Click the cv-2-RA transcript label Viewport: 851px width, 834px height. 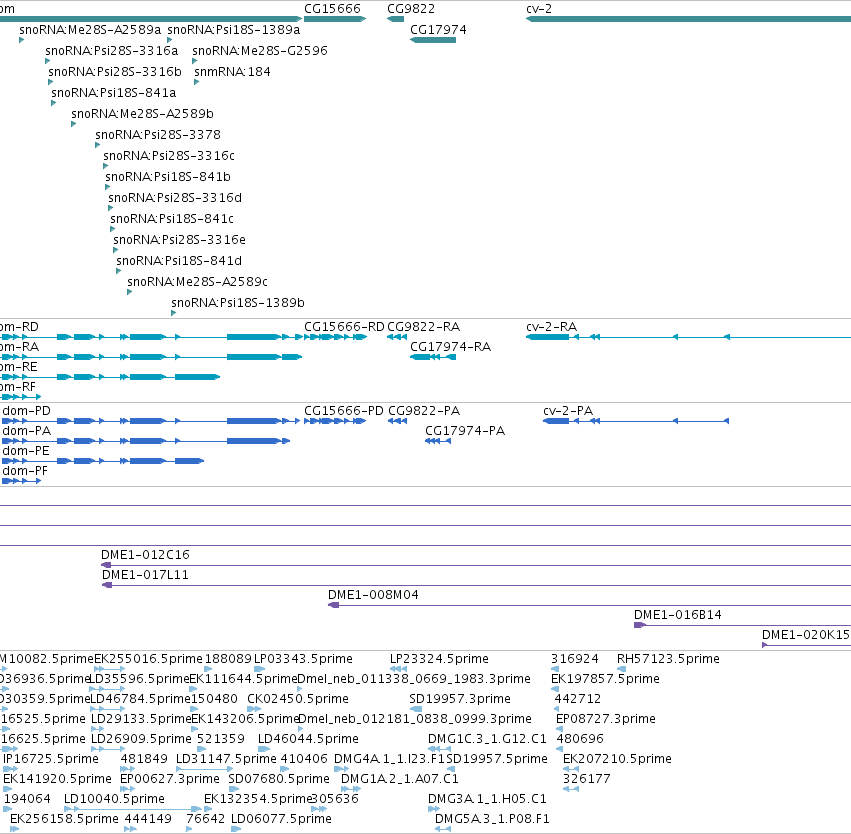point(551,327)
